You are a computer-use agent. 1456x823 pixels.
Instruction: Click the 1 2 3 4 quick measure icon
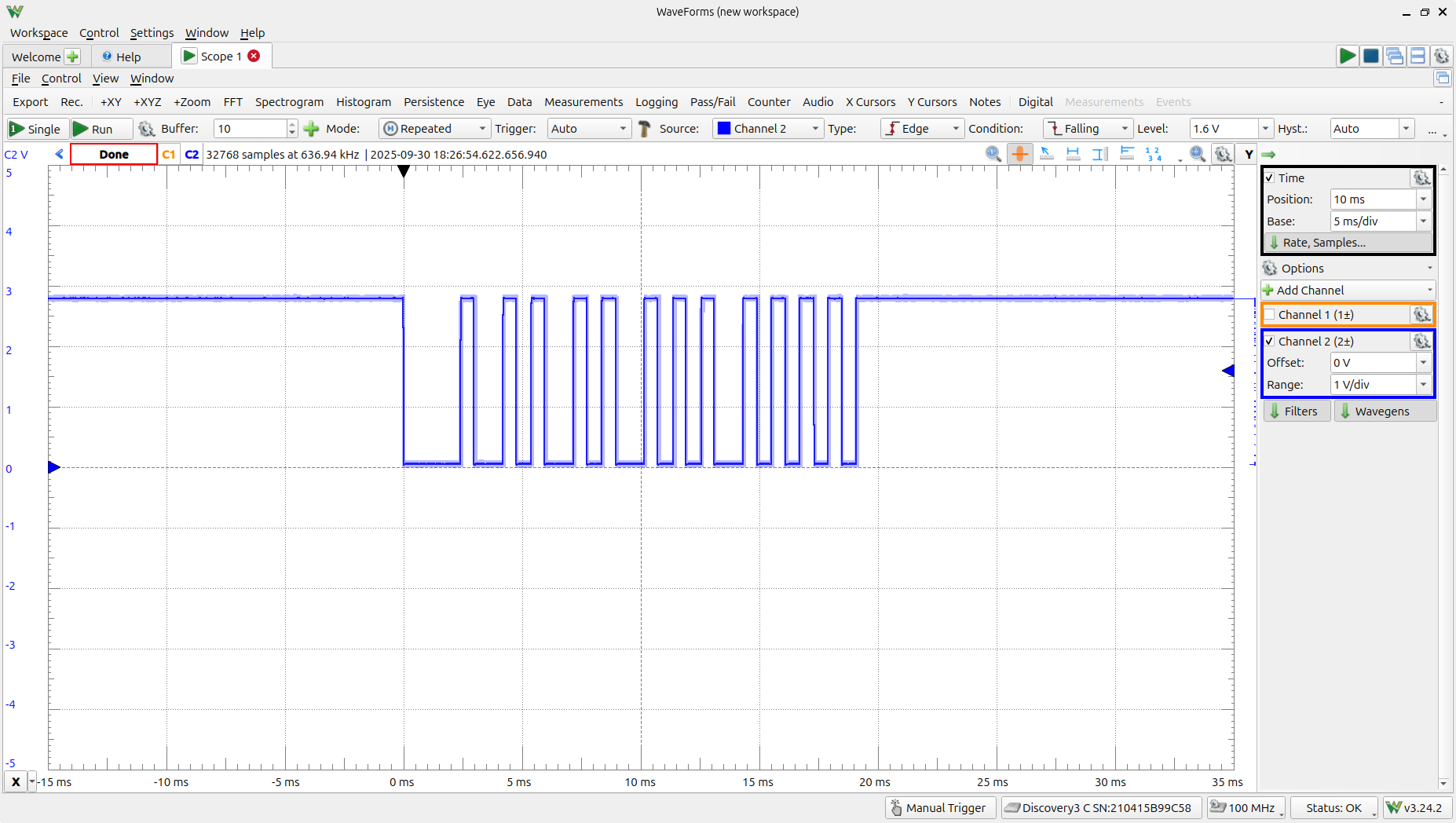click(1153, 154)
